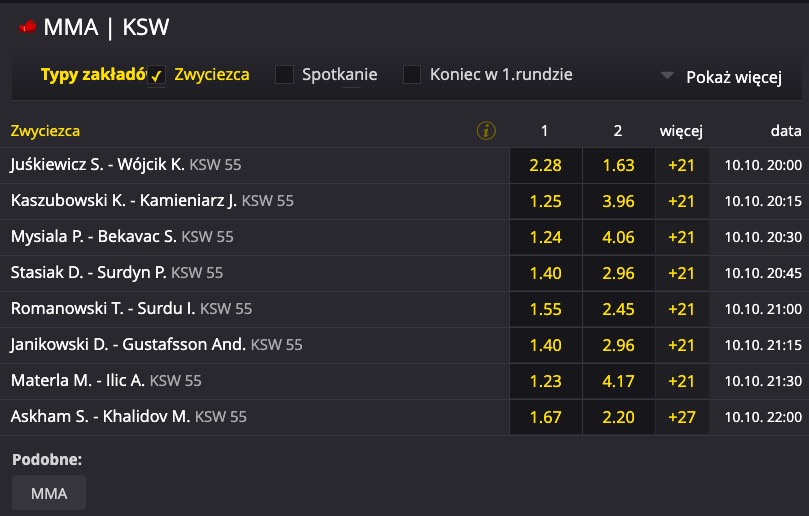Image resolution: width=809 pixels, height=516 pixels.
Task: Select the MMA tag under Podobne
Action: pos(49,493)
